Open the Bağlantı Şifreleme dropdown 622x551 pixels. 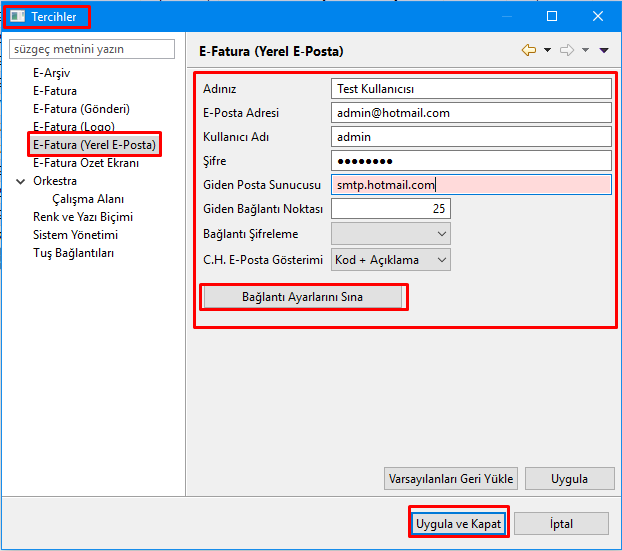coord(390,234)
